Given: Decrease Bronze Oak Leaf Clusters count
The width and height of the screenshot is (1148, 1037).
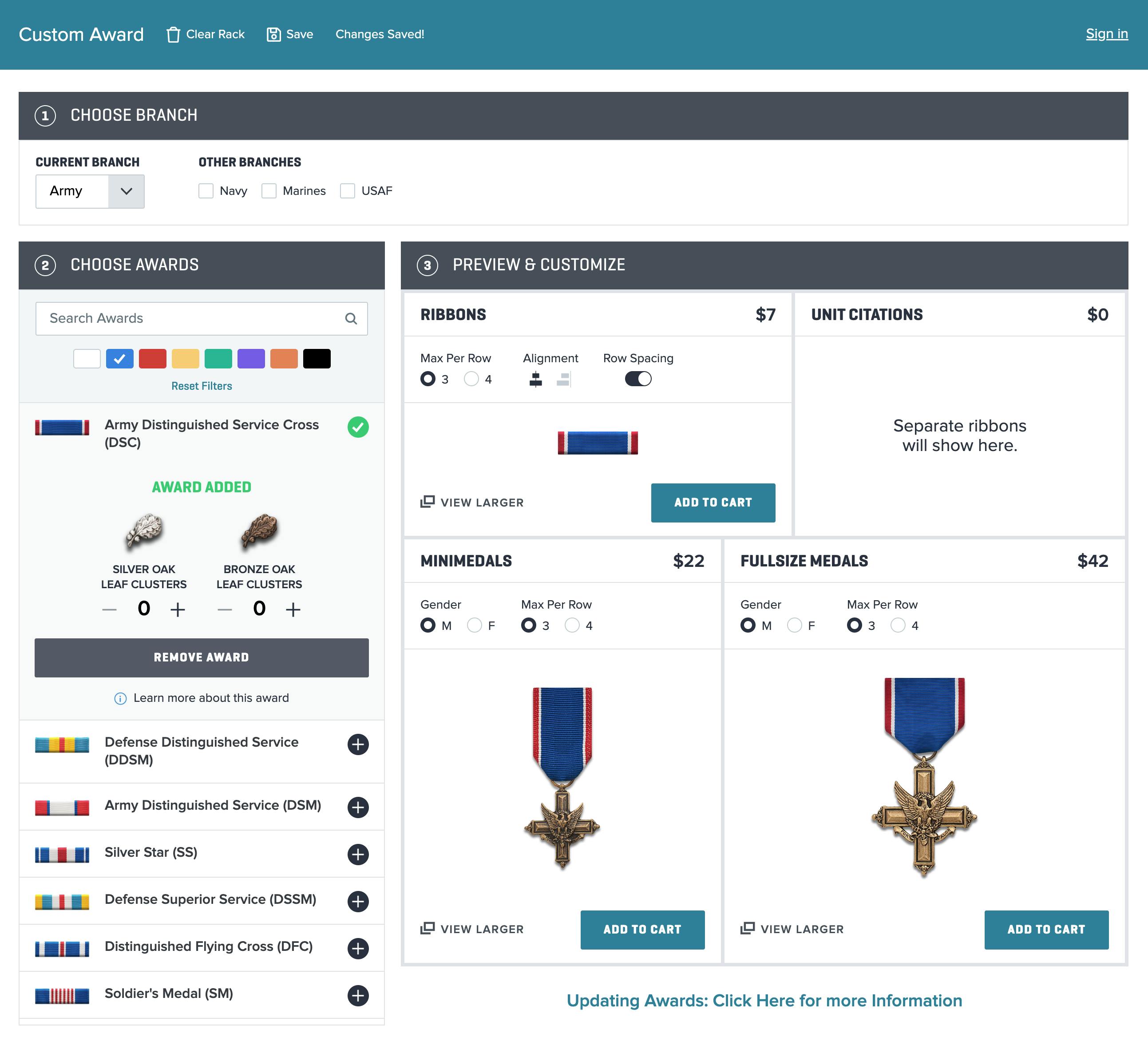Looking at the screenshot, I should tap(225, 610).
